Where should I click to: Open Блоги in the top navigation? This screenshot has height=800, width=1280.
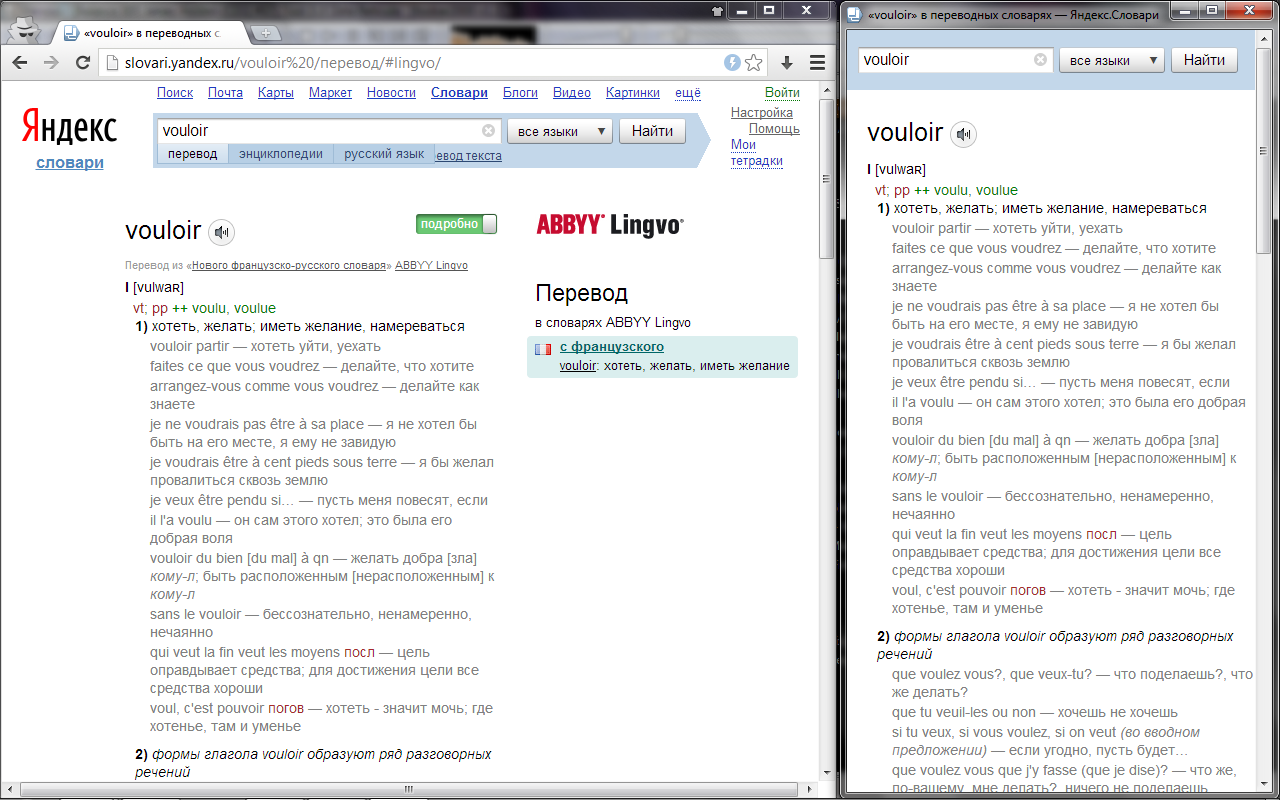(520, 93)
